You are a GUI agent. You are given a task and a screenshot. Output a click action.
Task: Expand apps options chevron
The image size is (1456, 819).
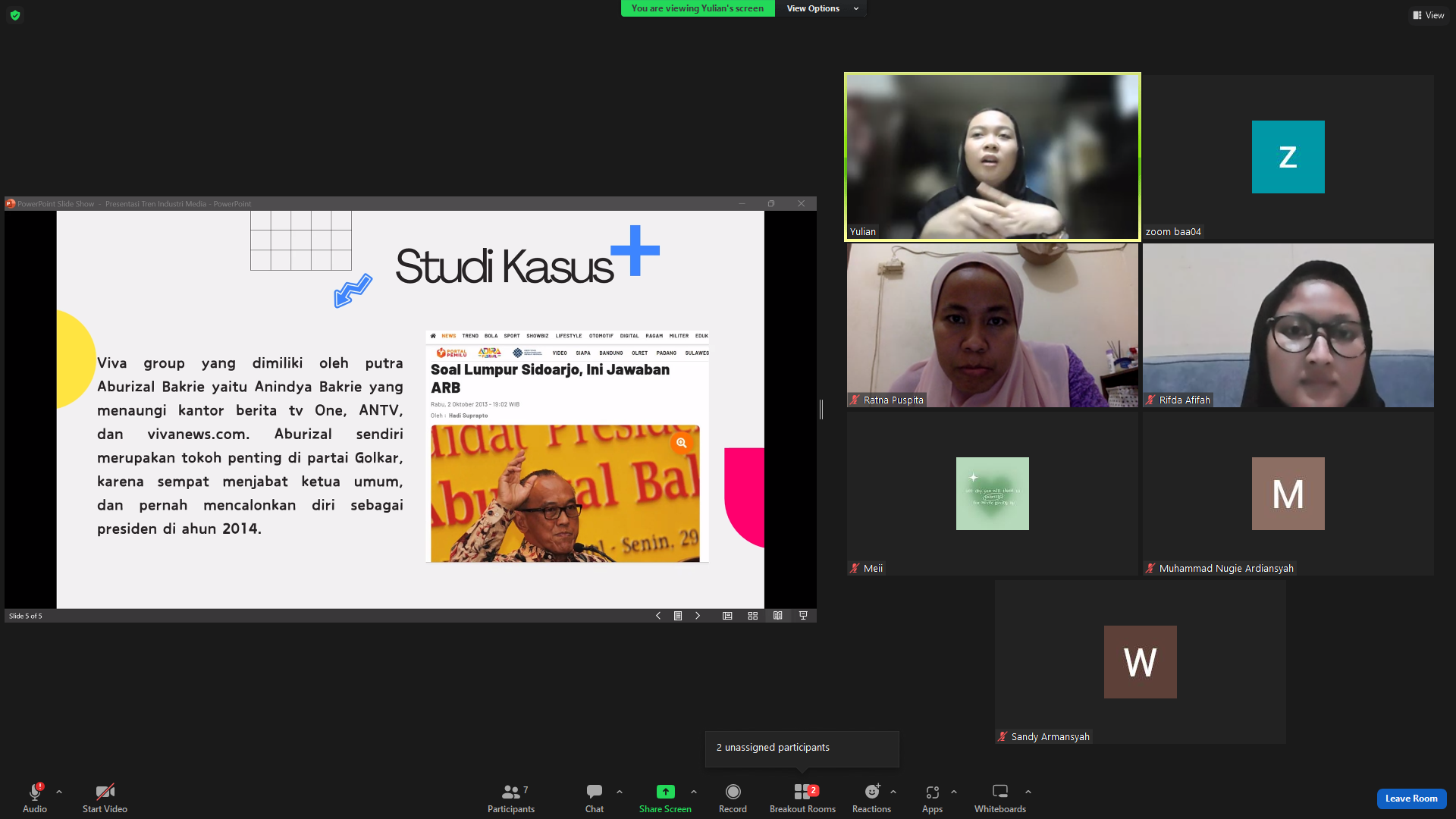point(954,792)
